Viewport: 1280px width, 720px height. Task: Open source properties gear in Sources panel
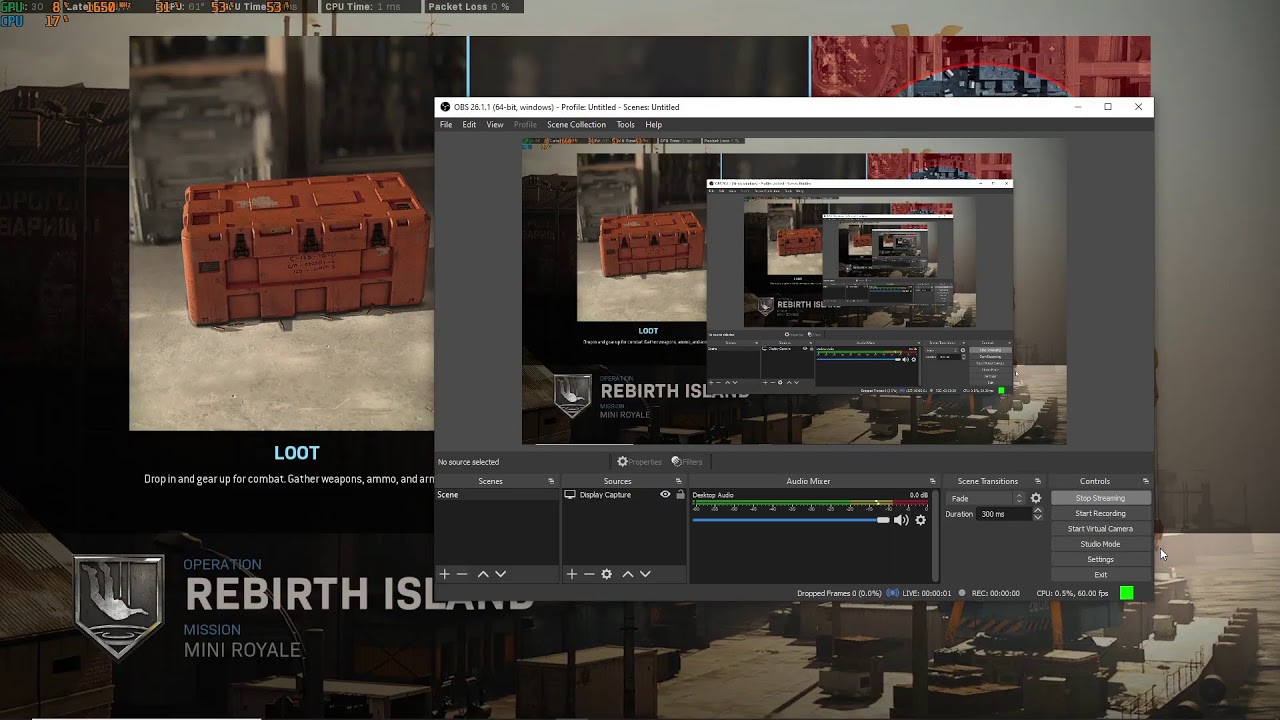606,574
